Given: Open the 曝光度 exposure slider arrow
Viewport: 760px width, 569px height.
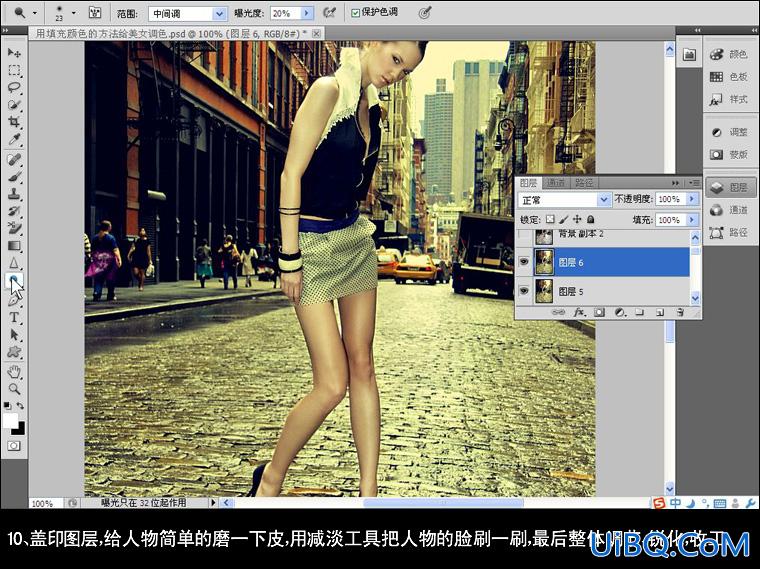Looking at the screenshot, I should coord(307,14).
